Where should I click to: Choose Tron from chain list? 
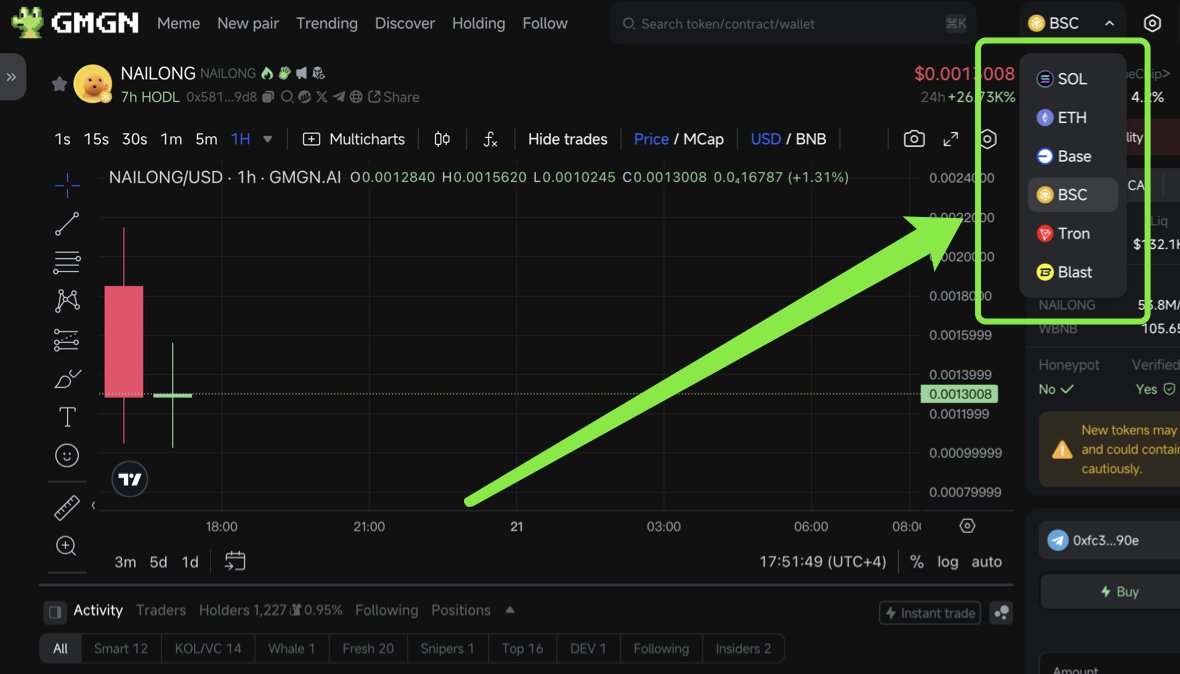tap(1072, 233)
